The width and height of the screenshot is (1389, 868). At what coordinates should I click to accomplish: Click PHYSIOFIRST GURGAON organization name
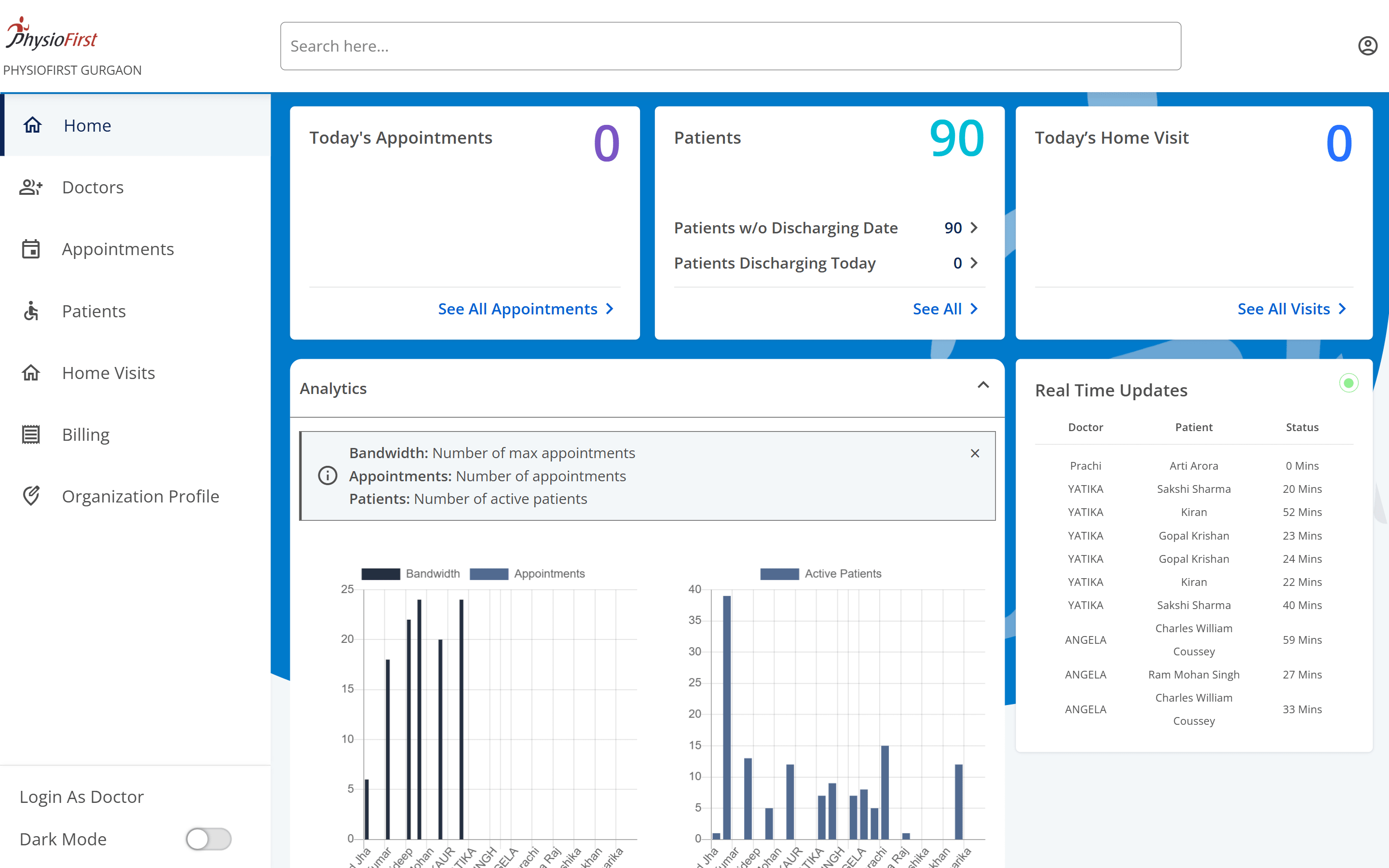coord(72,70)
